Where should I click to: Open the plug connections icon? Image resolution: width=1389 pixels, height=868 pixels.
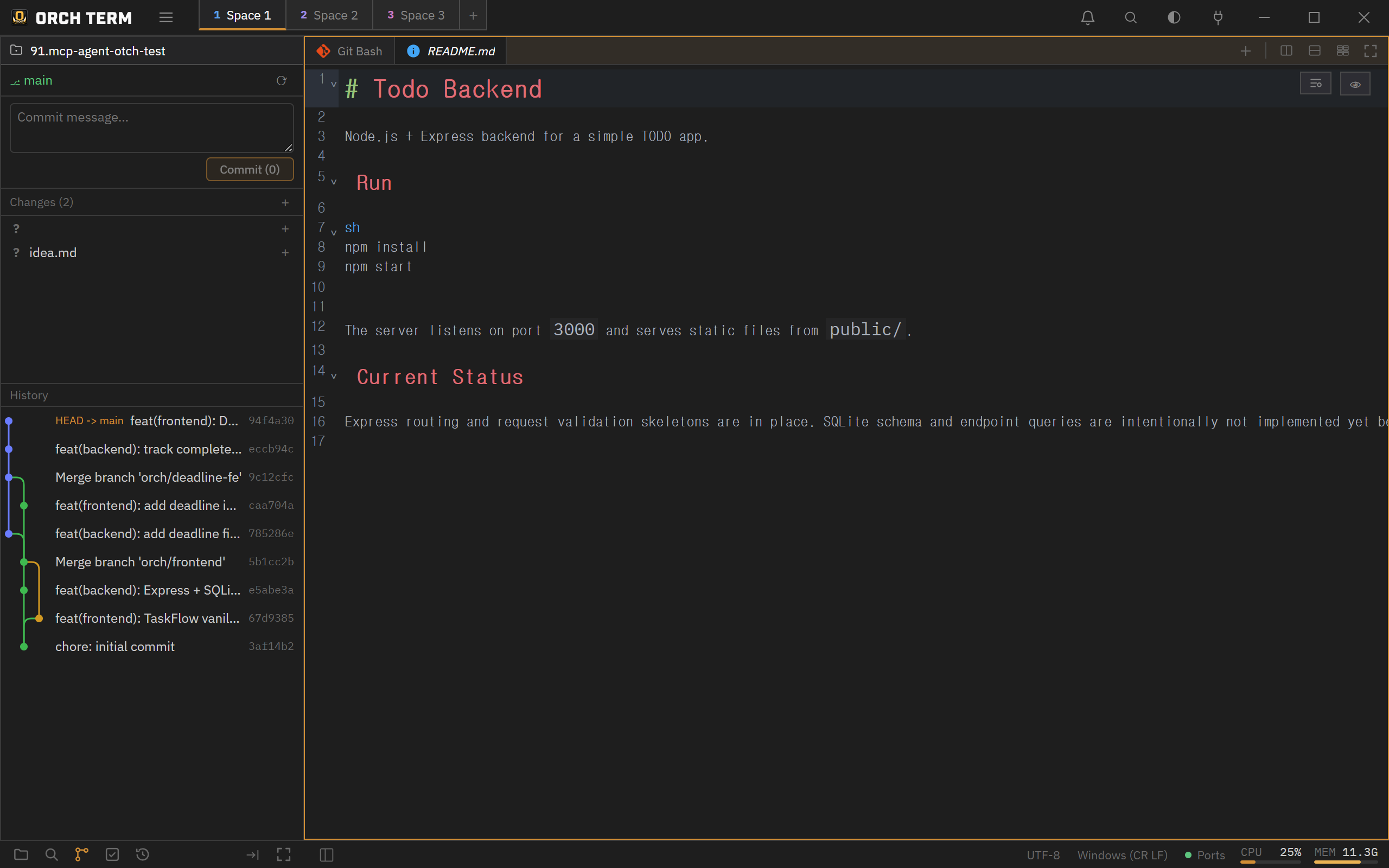[1218, 17]
